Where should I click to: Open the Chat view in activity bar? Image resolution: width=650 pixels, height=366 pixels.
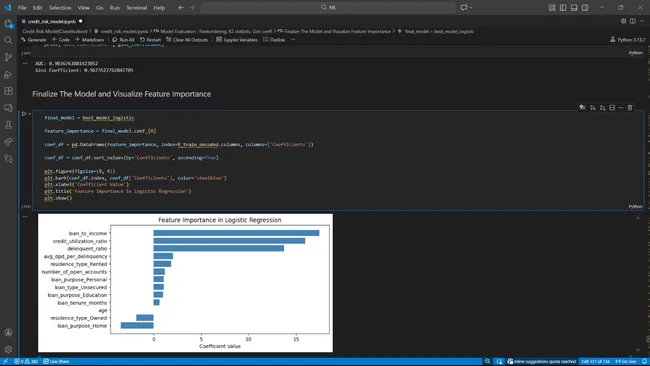8,108
